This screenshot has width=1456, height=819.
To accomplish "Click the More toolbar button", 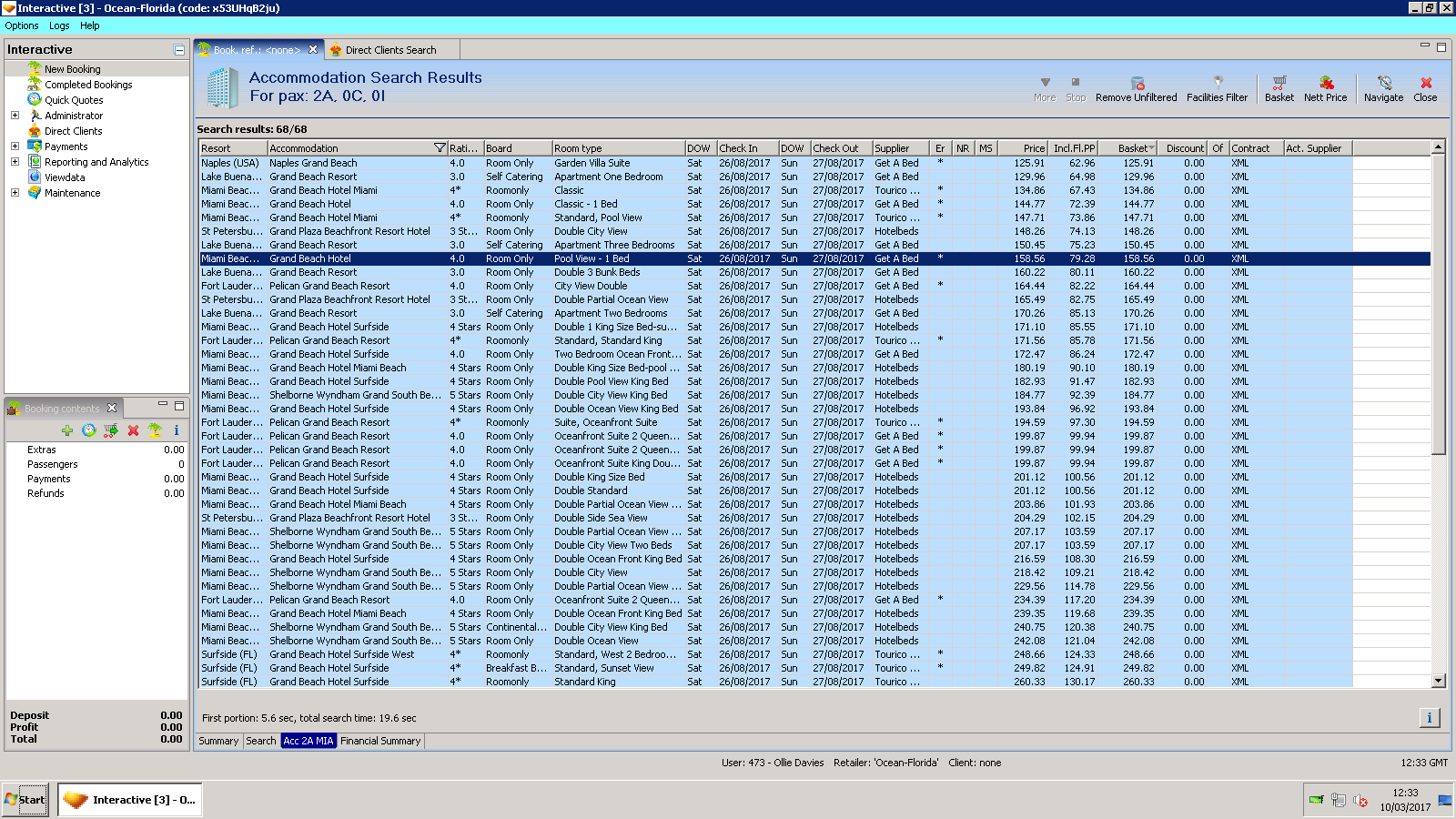I will tap(1045, 88).
